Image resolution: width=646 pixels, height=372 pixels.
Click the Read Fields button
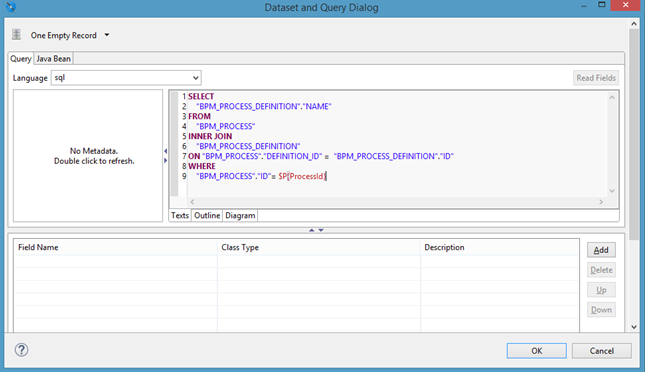596,78
